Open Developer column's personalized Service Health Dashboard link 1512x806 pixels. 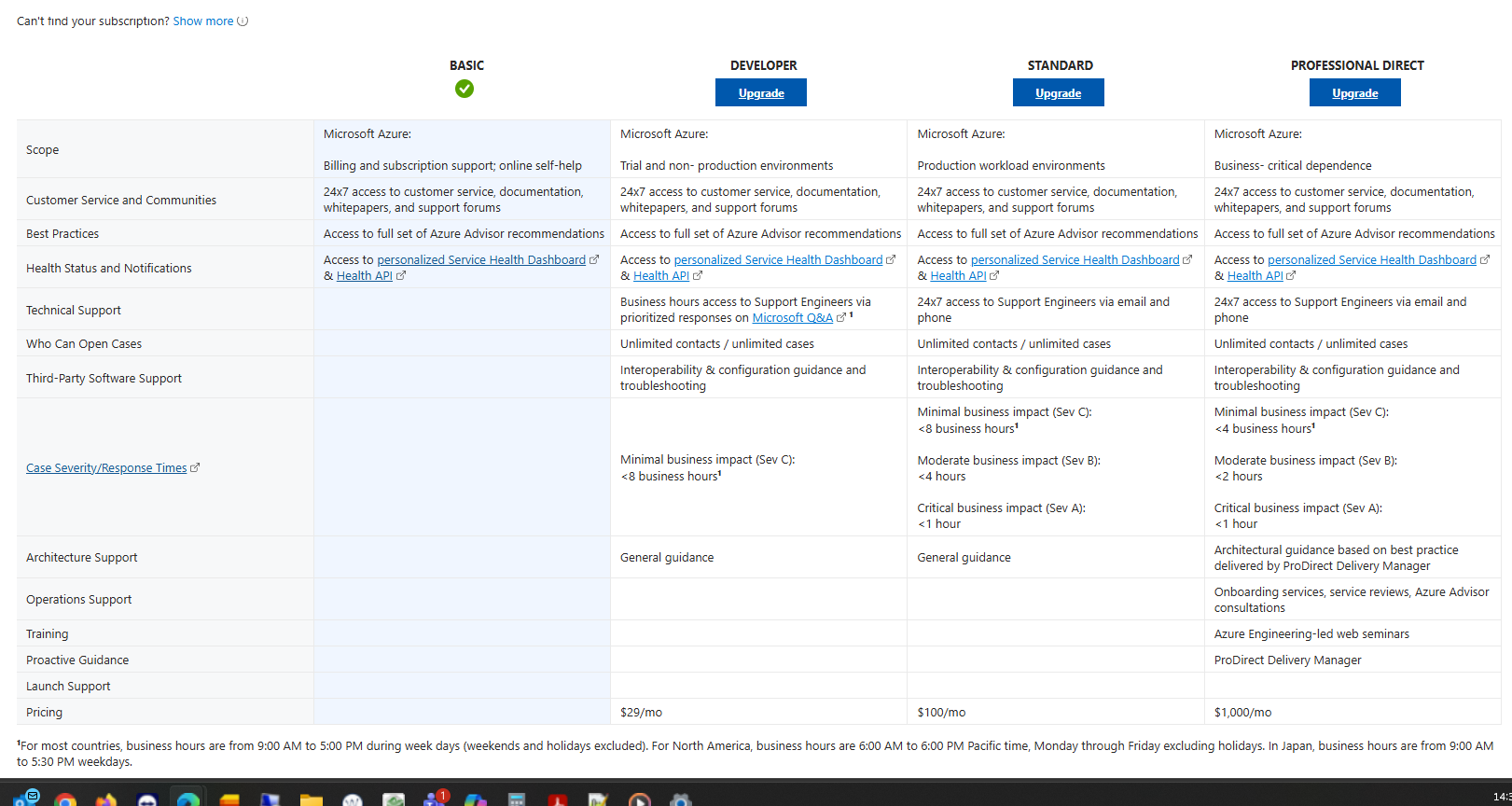[778, 260]
